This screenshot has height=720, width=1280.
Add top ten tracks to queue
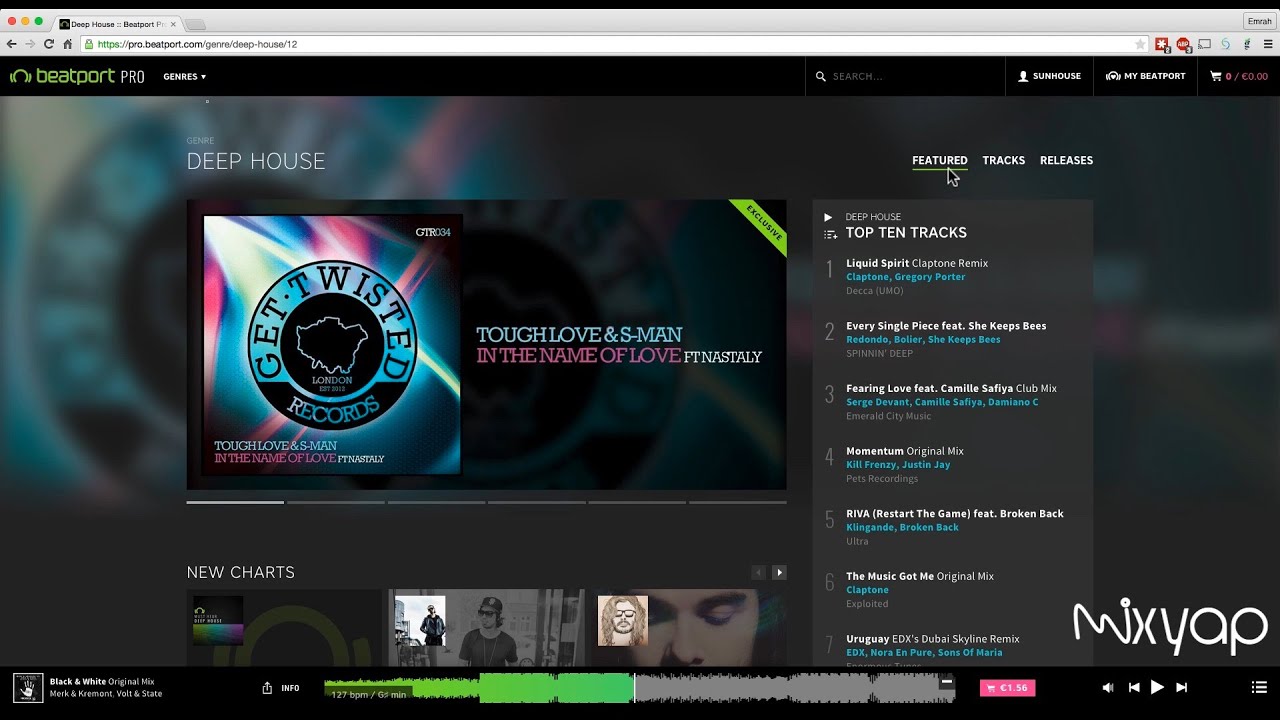click(x=830, y=235)
